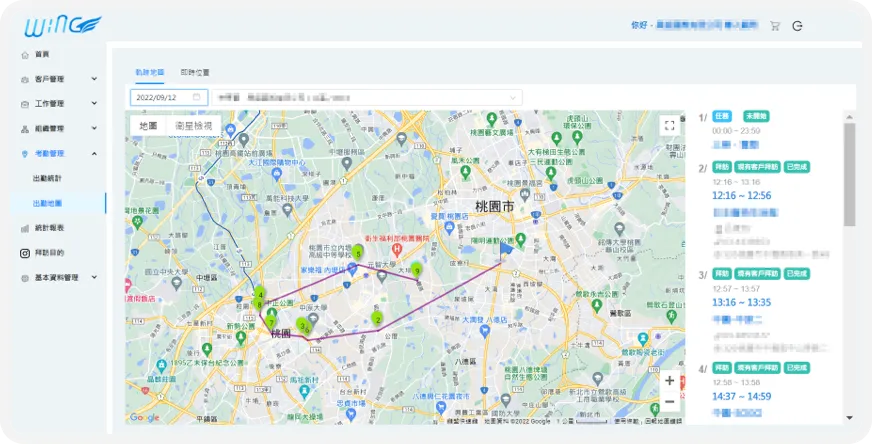Switch to the 軌跡地圖 tab

pos(150,72)
